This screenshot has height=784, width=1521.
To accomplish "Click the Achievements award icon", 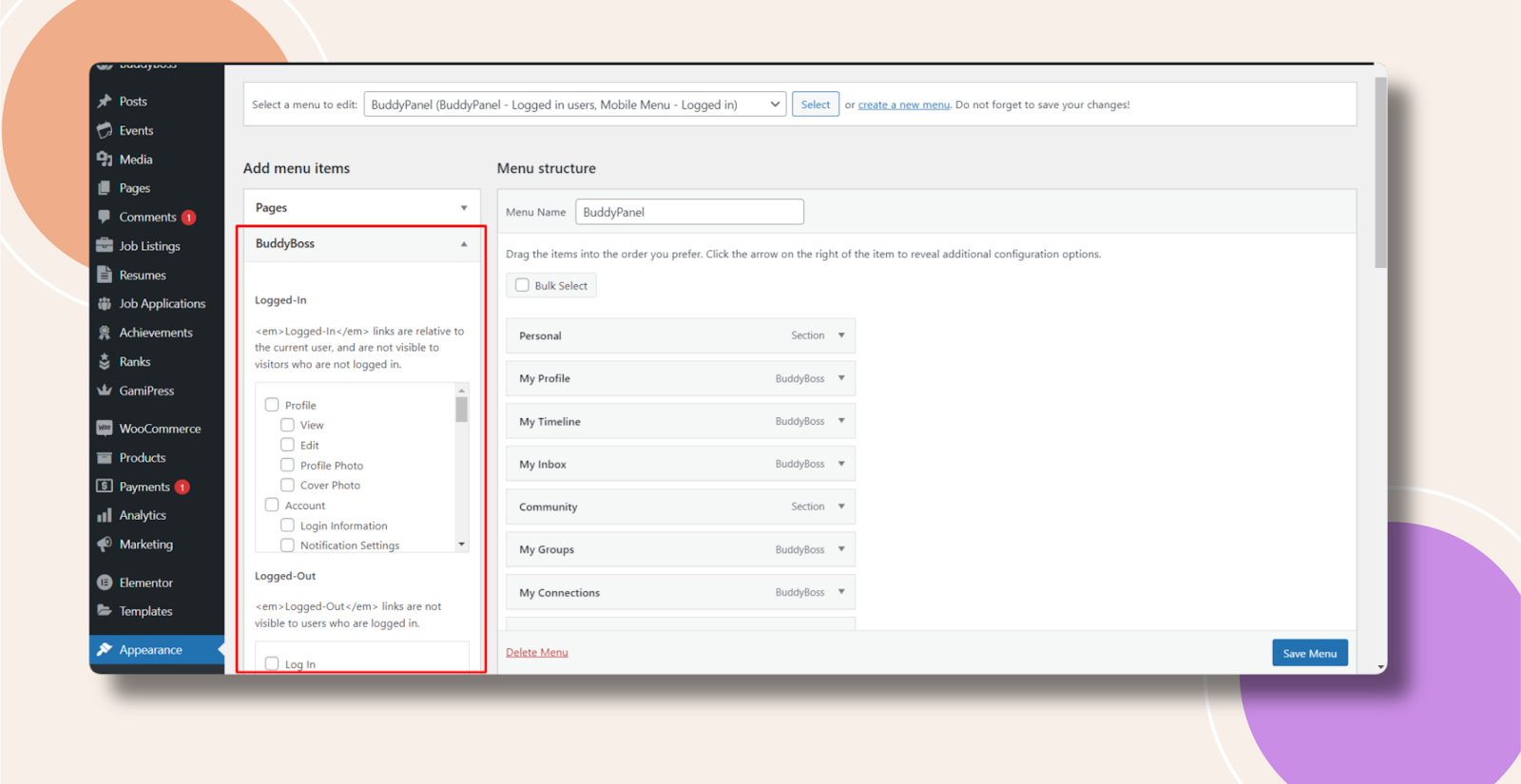I will [105, 333].
